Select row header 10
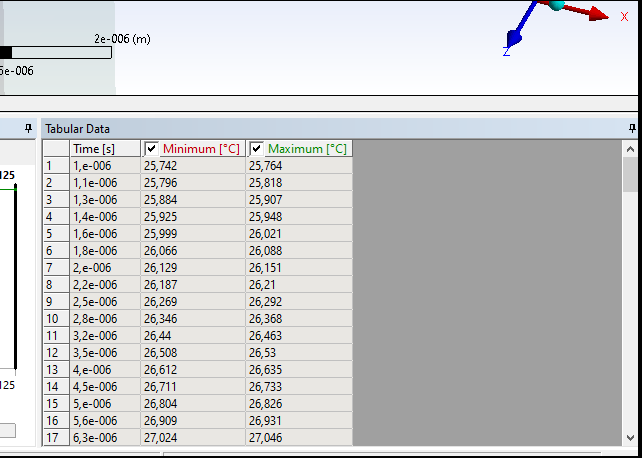This screenshot has width=642, height=458. coord(57,319)
